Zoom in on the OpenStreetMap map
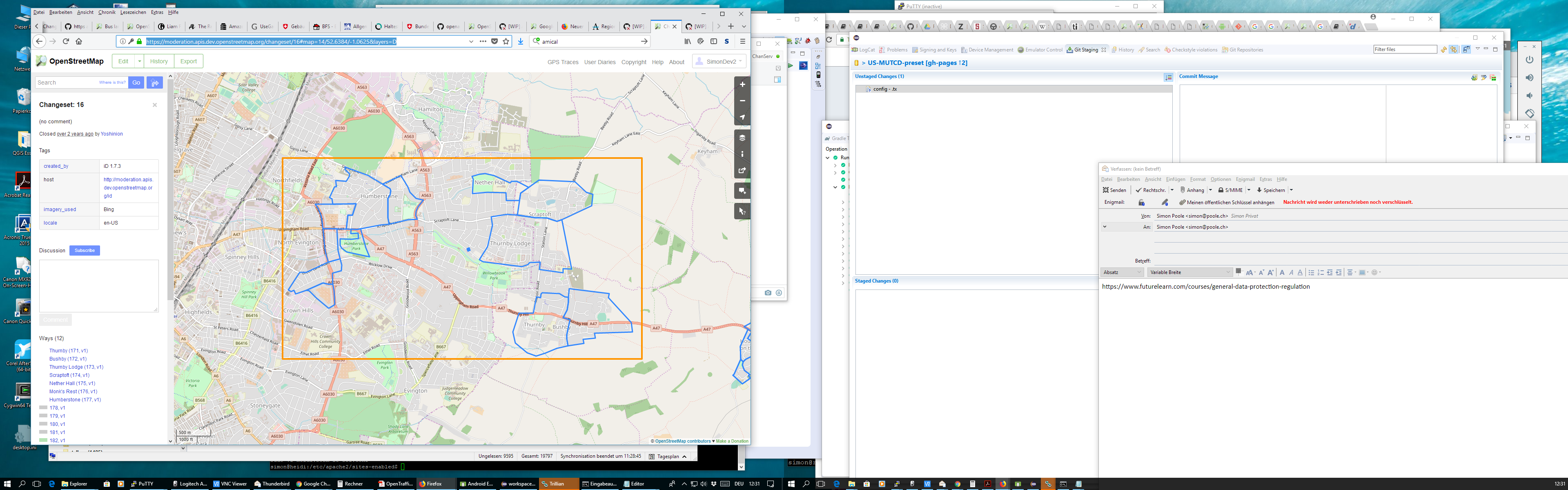The image size is (1568, 490). [742, 85]
